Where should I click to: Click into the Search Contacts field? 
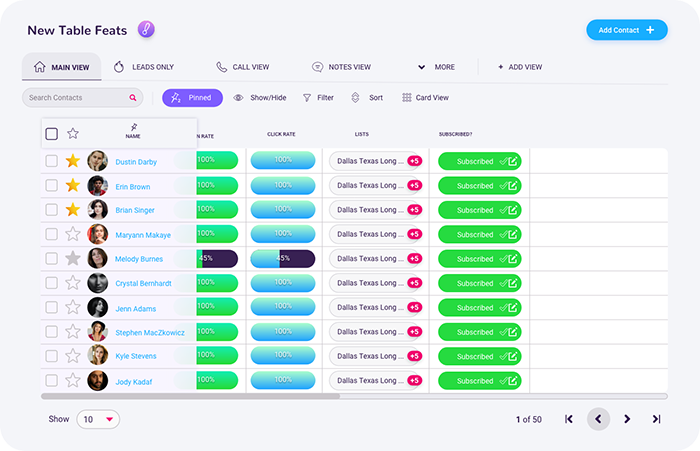(x=83, y=97)
